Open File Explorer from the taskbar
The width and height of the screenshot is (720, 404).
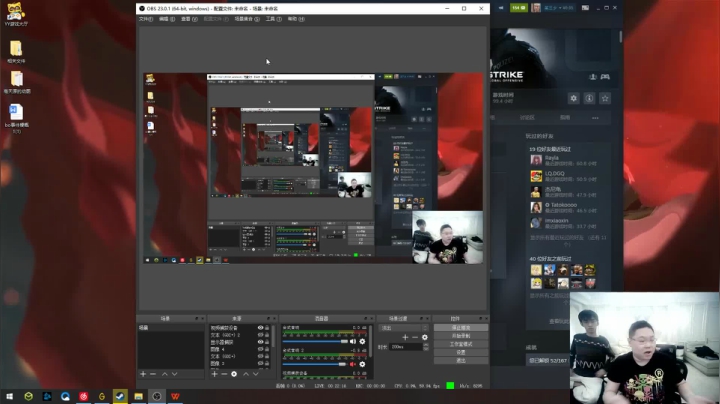click(x=138, y=396)
